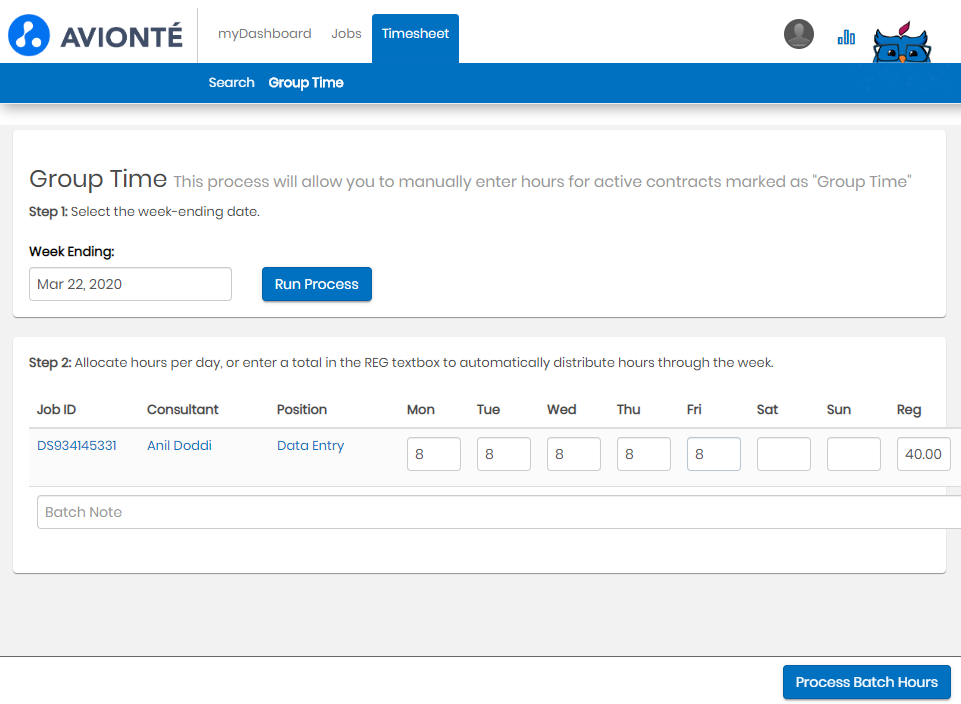Open the bar chart reports icon
The image size is (961, 704).
point(846,37)
